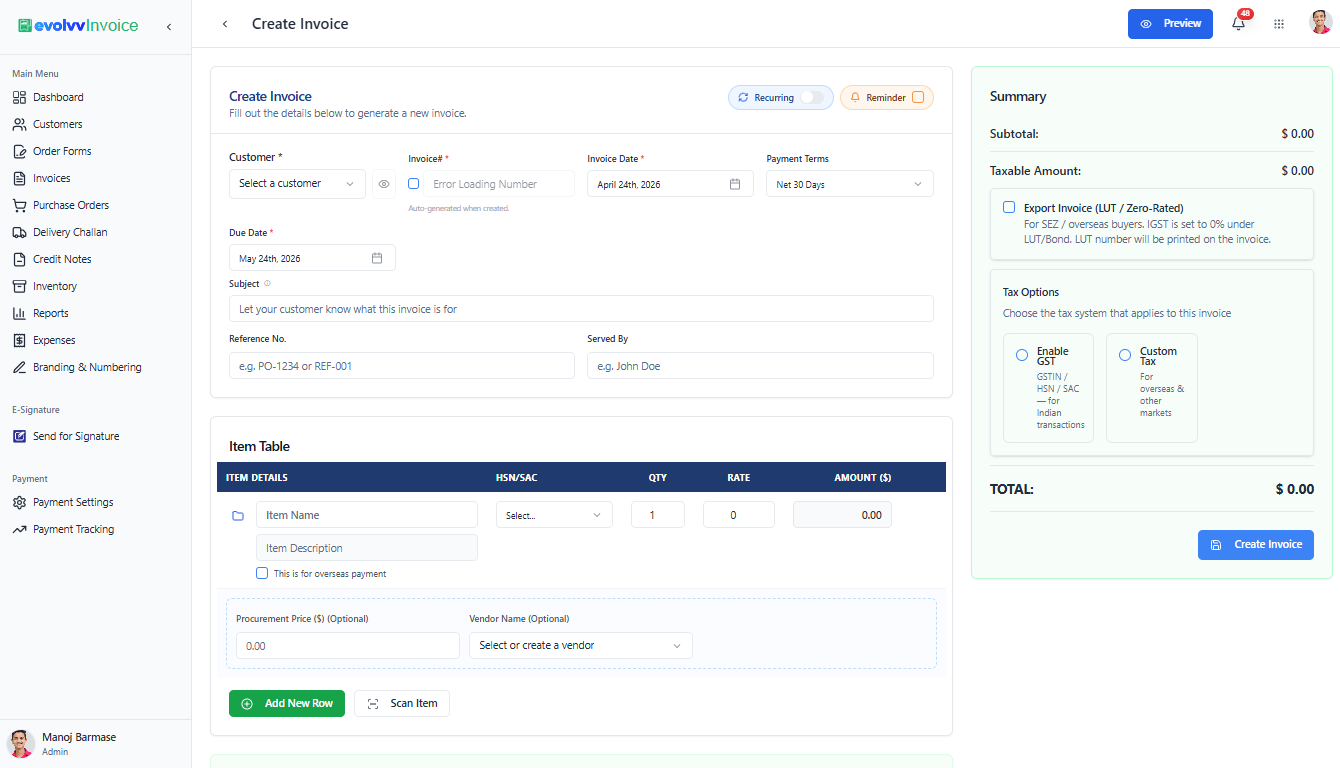Click the Invoice# number field
The image size is (1340, 768).
coord(499,184)
